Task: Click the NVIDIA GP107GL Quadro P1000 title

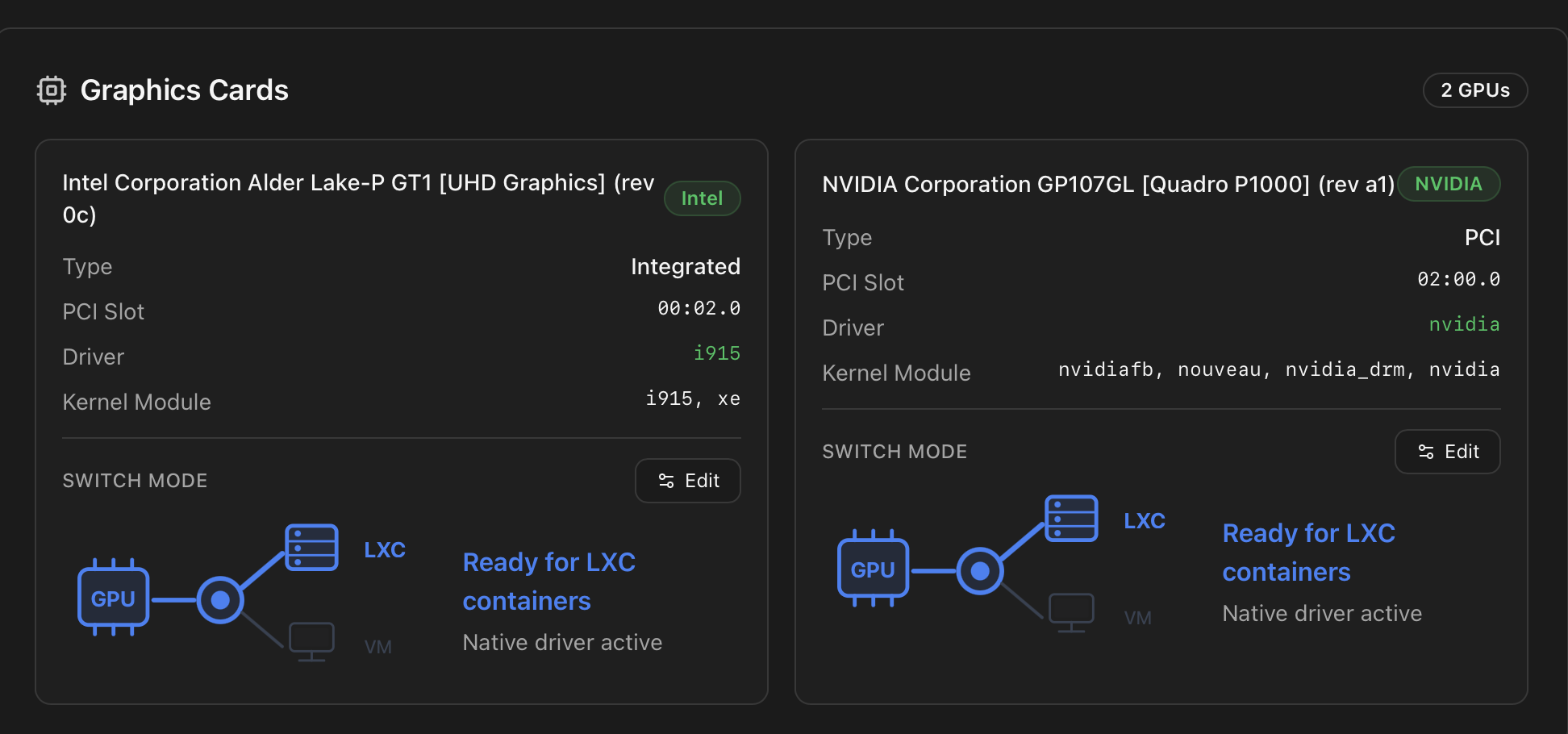Action: tap(1108, 185)
